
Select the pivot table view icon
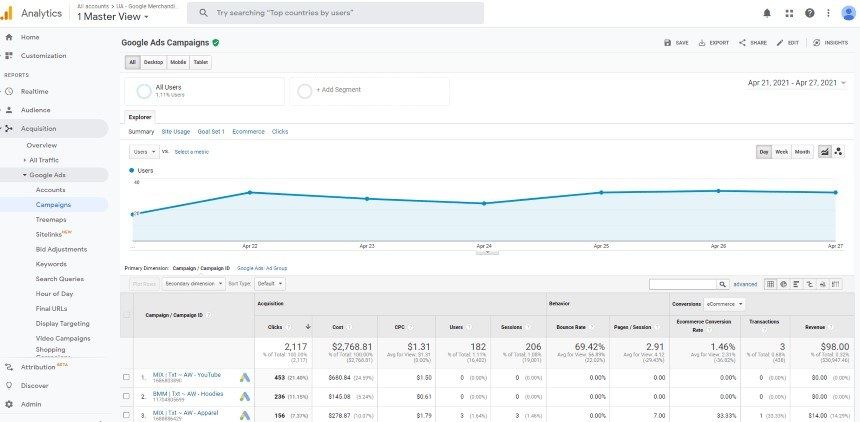[x=835, y=284]
